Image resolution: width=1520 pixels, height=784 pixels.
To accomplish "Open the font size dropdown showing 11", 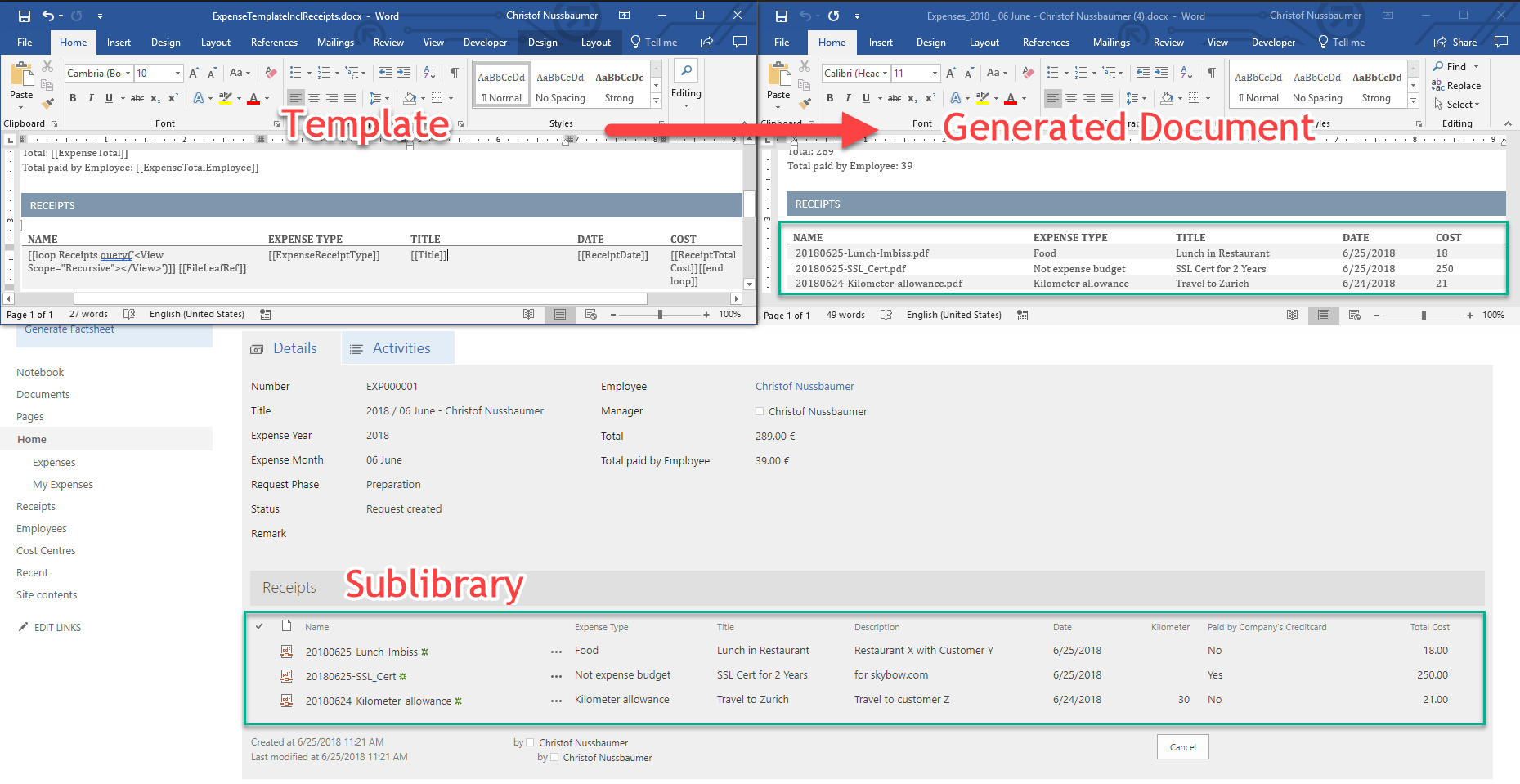I will (x=935, y=74).
